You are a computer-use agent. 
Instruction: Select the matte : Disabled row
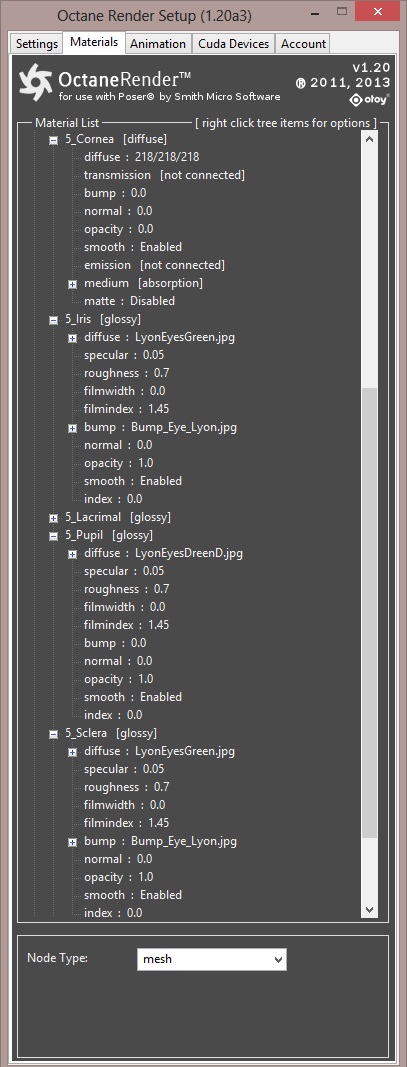(x=129, y=301)
